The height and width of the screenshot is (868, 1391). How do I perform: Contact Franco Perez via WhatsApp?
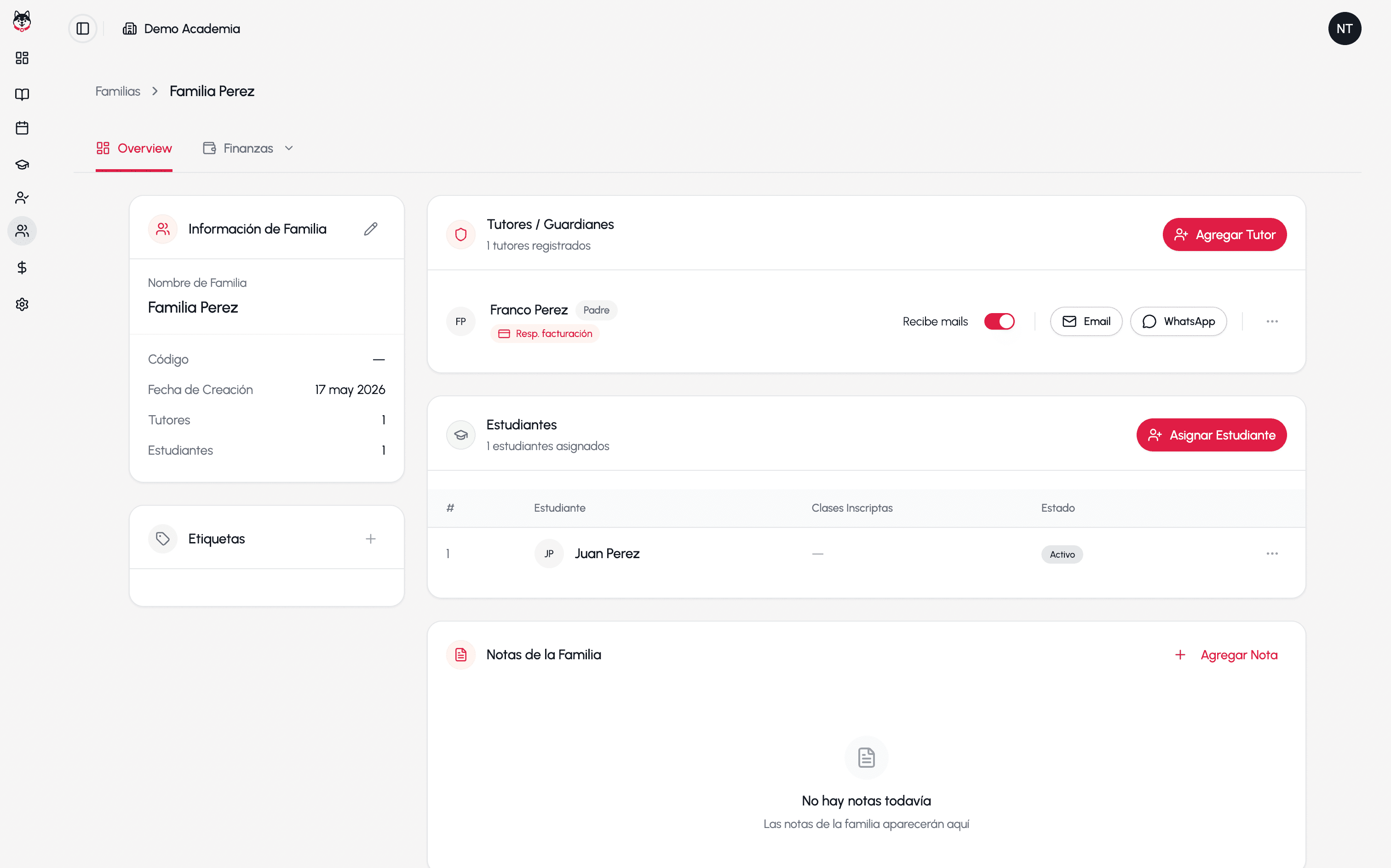tap(1178, 321)
